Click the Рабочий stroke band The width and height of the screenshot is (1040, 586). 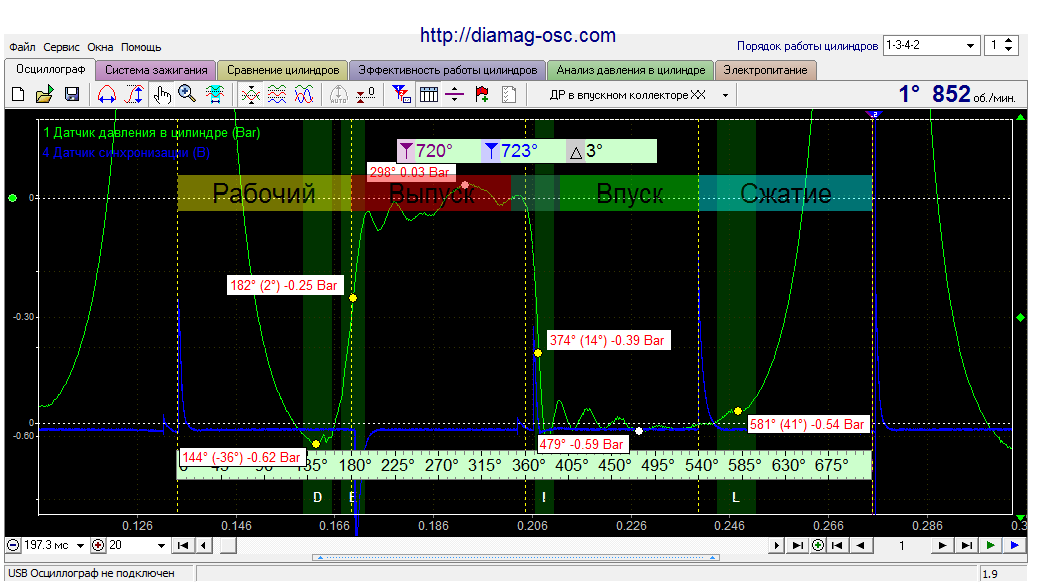pyautogui.click(x=264, y=194)
